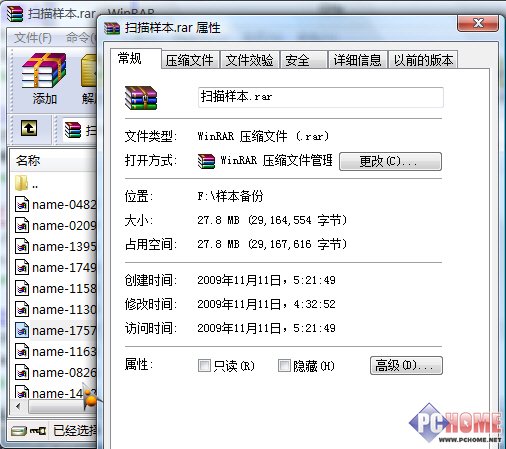The height and width of the screenshot is (449, 506).
Task: Switch to the 安全 tab
Action: pyautogui.click(x=304, y=60)
